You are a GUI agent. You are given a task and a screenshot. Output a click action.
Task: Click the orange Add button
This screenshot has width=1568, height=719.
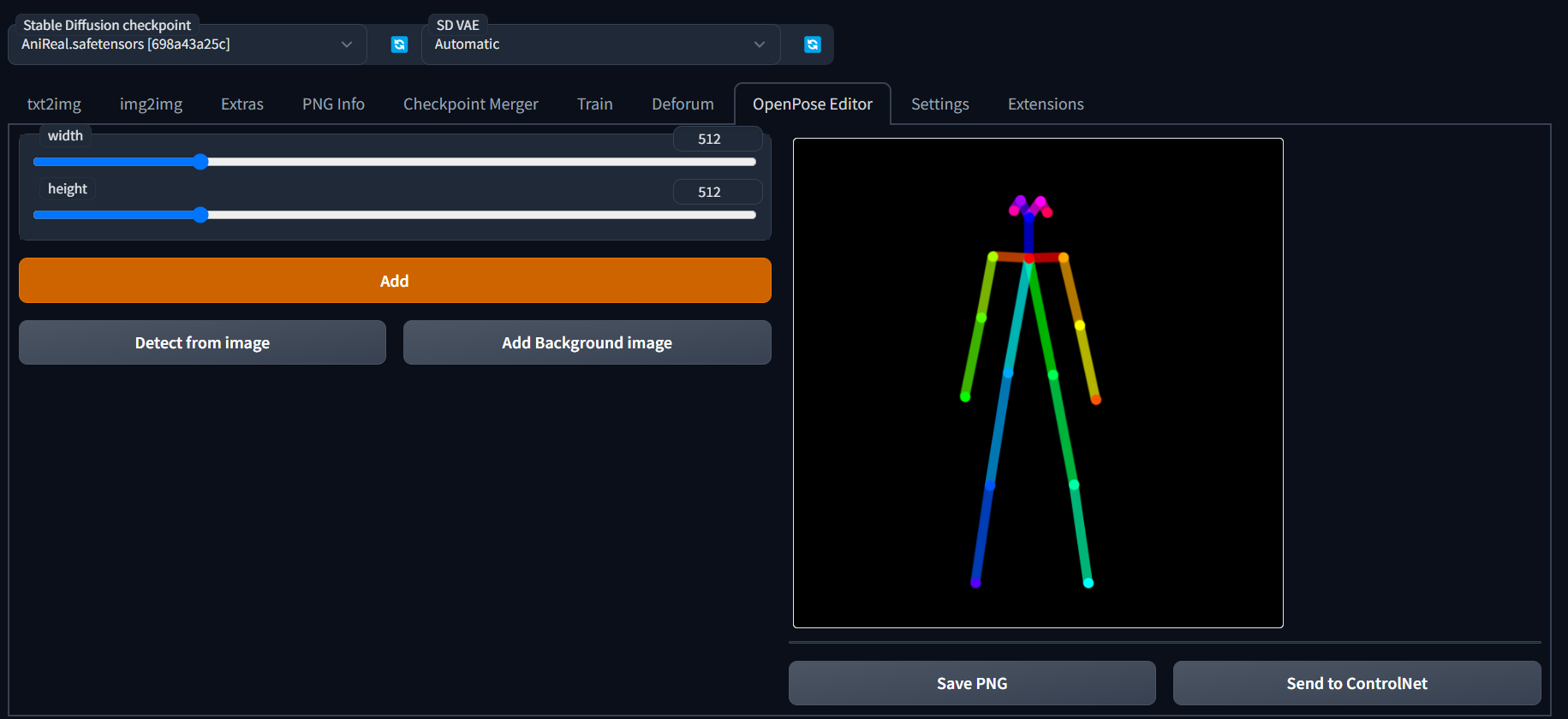[395, 281]
